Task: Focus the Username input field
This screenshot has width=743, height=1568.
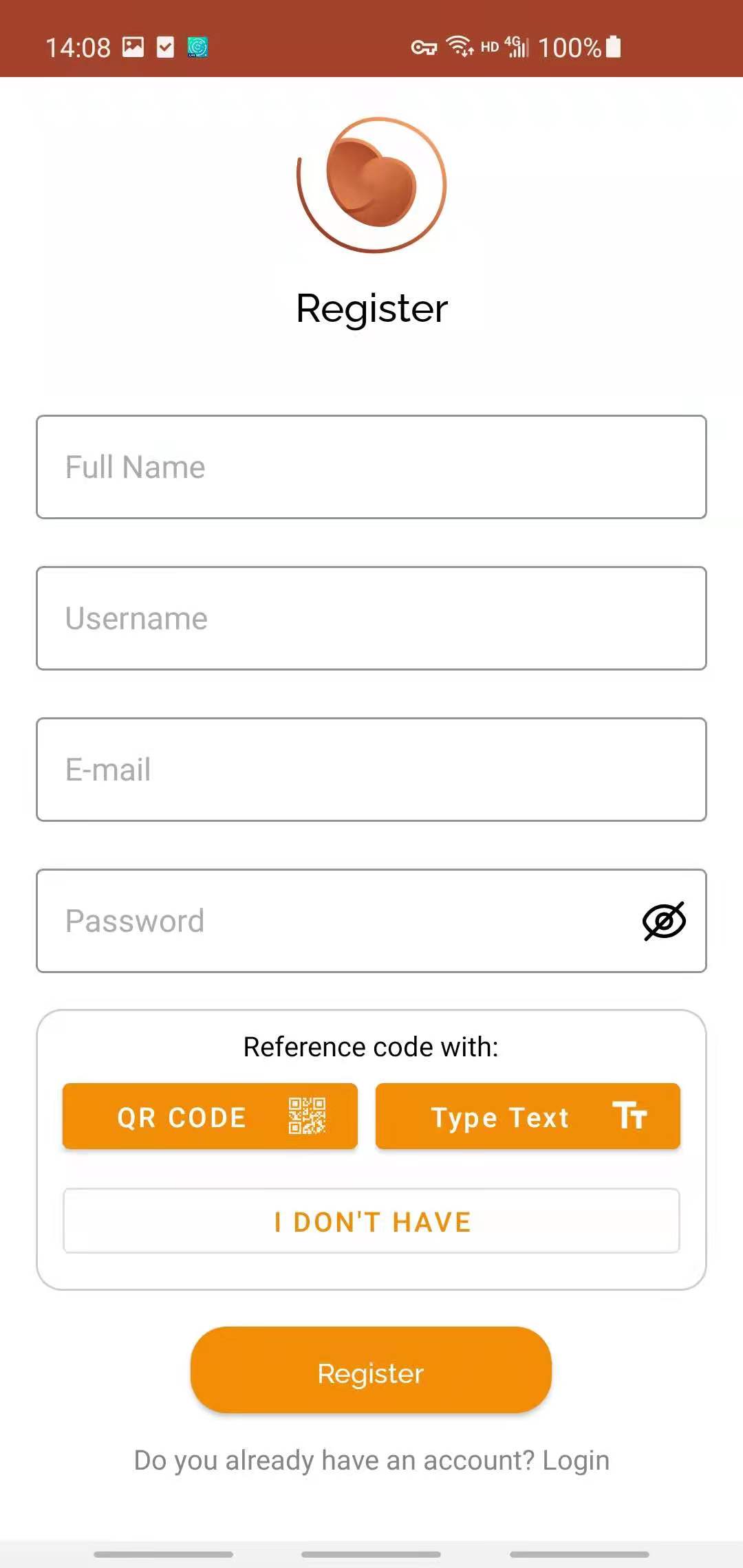Action: click(x=371, y=618)
